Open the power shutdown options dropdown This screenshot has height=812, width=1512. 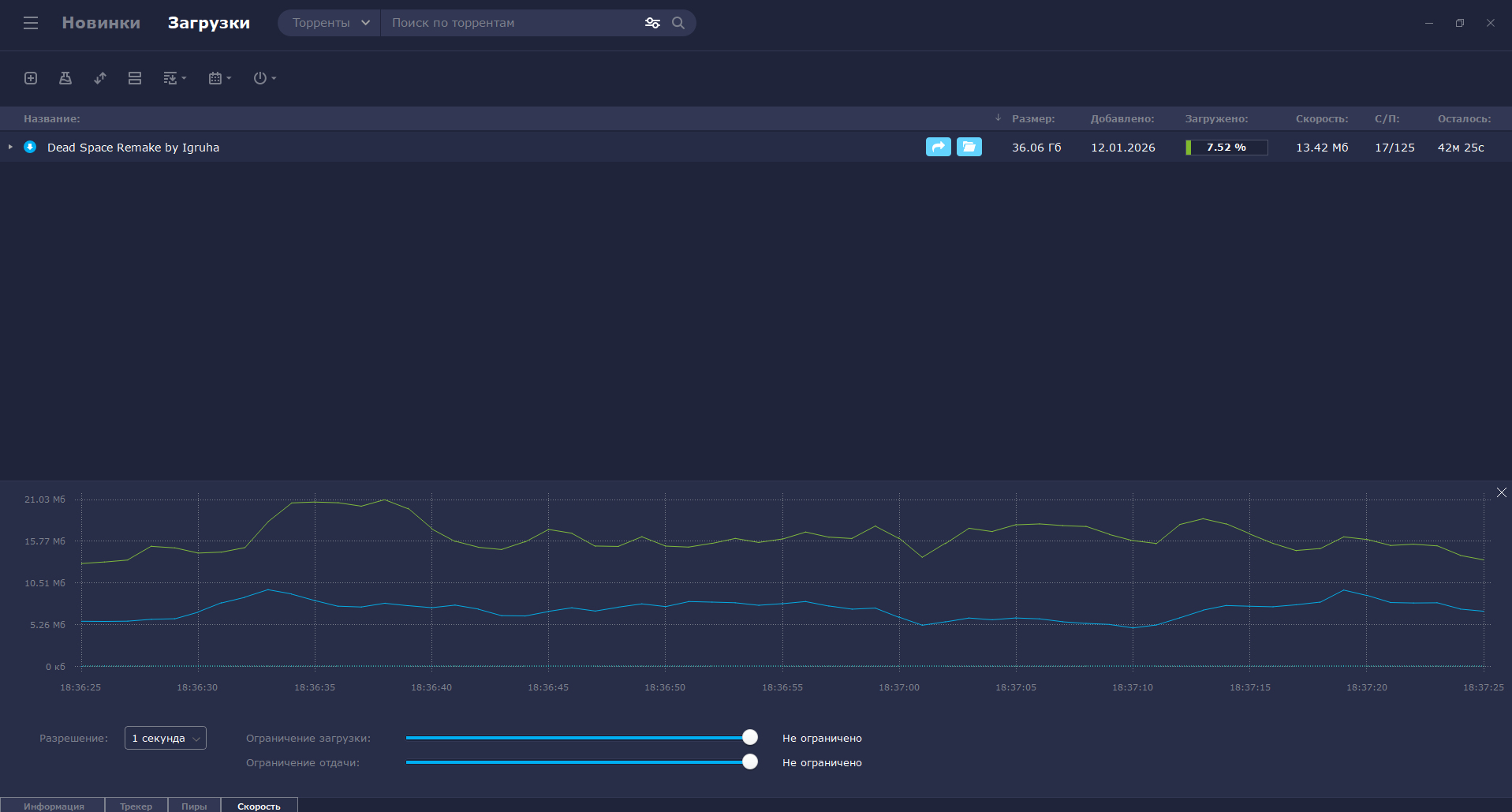264,78
